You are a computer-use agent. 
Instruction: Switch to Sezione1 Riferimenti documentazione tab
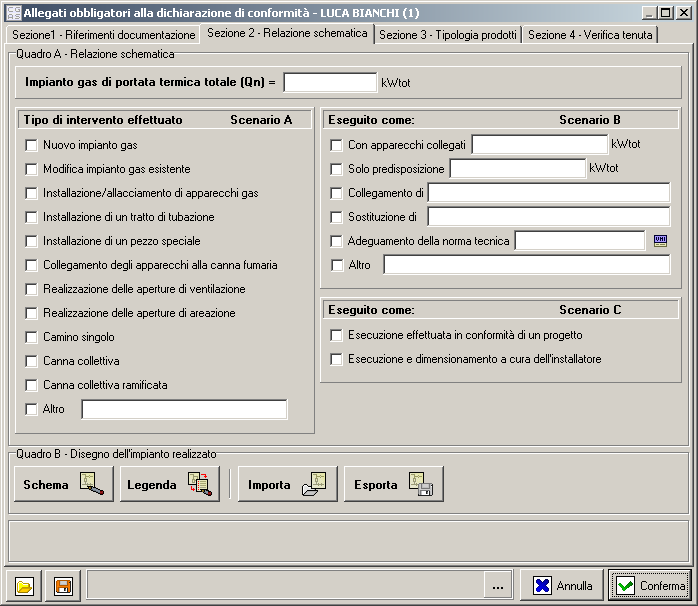point(103,35)
